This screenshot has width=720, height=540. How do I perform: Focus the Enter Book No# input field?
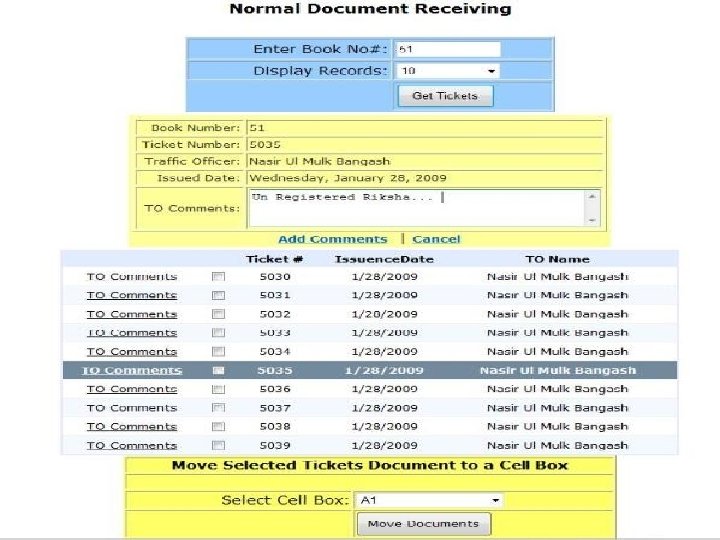pos(447,49)
